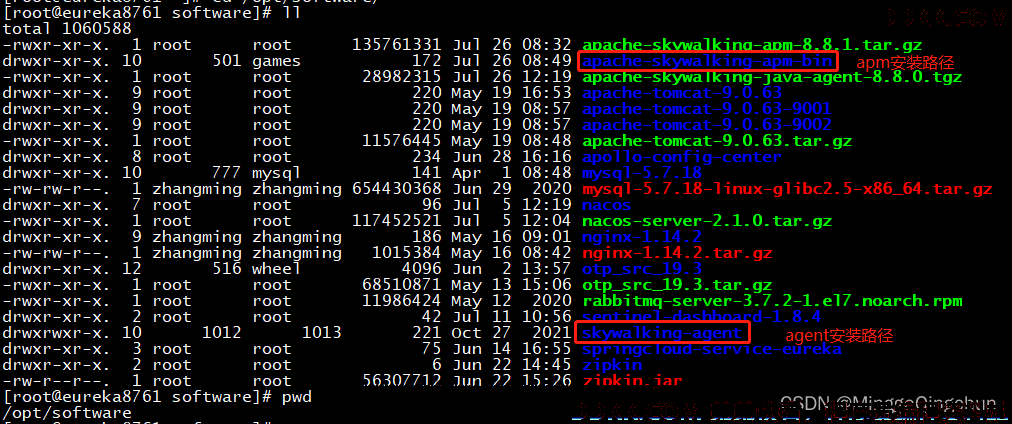
Task: Click owner 'games' in apm-bin row
Action: (x=277, y=61)
